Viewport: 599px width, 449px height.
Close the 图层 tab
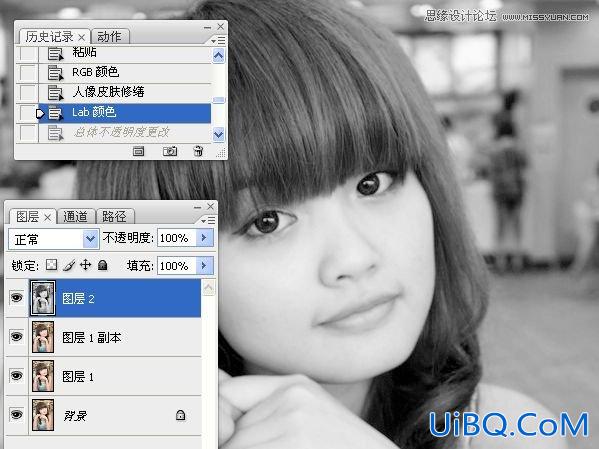tap(47, 217)
